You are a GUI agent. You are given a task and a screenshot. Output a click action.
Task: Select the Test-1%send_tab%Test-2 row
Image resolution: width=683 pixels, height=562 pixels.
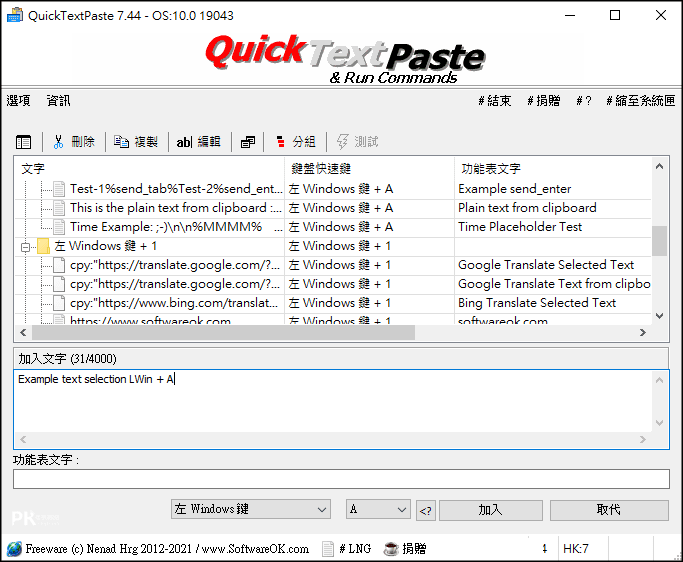(x=333, y=189)
